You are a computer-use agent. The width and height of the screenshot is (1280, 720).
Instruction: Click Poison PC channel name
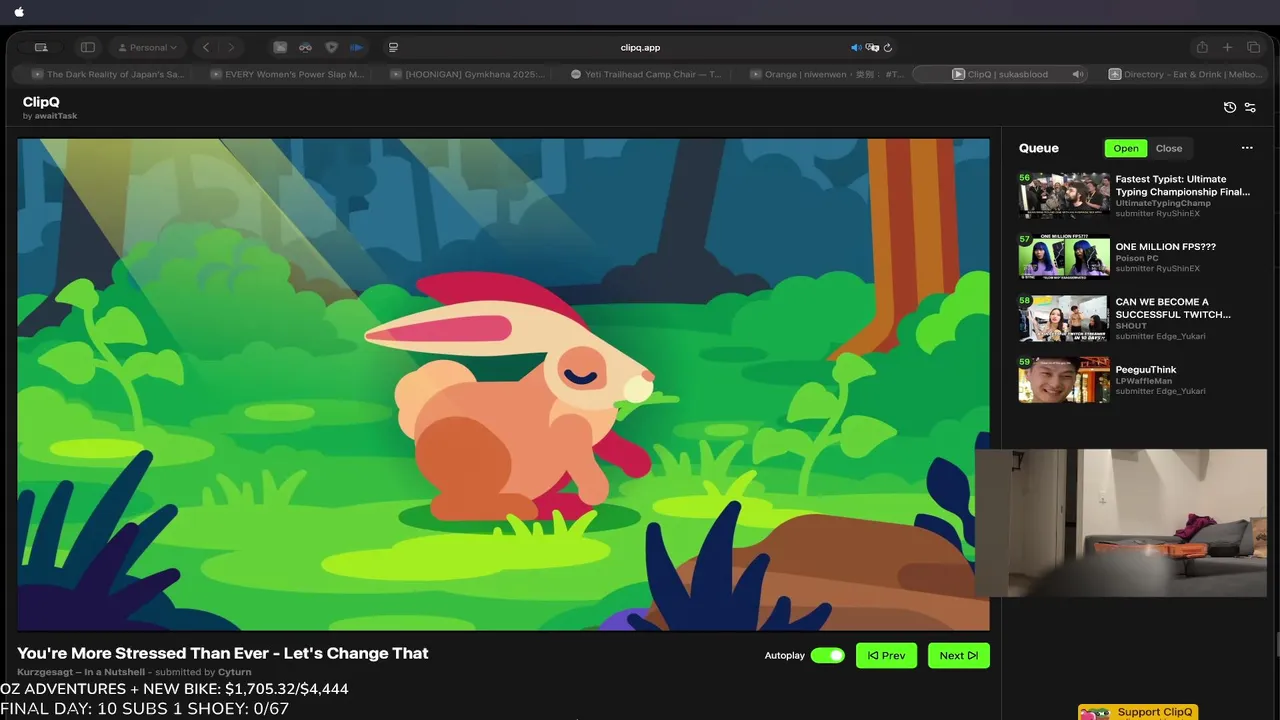pyautogui.click(x=1137, y=258)
